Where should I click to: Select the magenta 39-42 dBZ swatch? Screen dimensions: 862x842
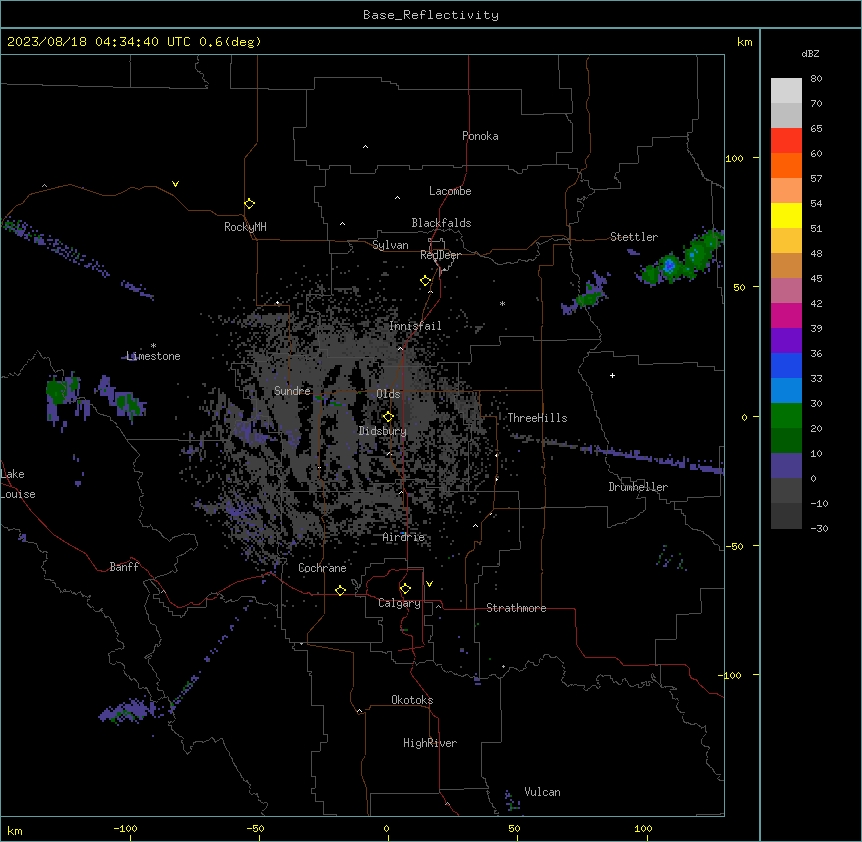786,315
